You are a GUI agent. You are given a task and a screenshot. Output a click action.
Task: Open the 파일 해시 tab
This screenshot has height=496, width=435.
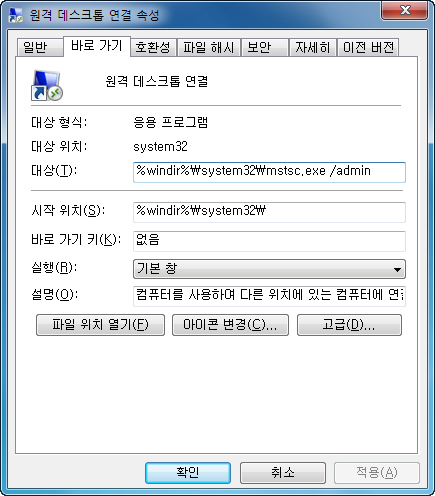click(209, 47)
